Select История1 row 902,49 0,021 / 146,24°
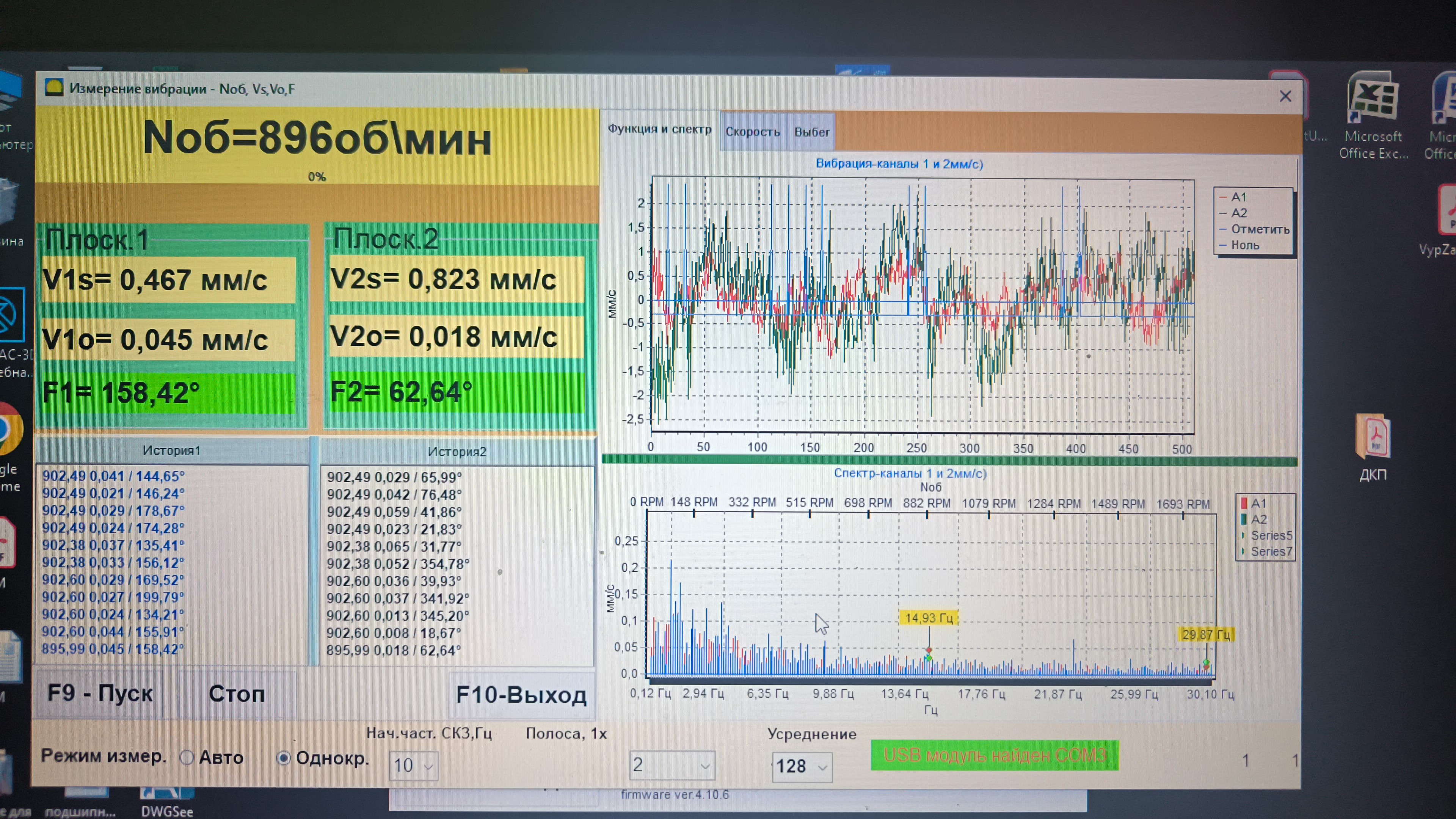The image size is (1456, 819). (113, 493)
